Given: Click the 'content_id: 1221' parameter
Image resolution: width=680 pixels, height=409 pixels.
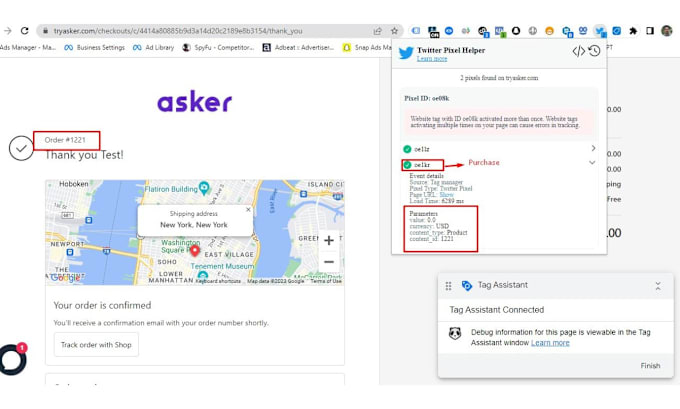Looking at the screenshot, I should tap(432, 239).
